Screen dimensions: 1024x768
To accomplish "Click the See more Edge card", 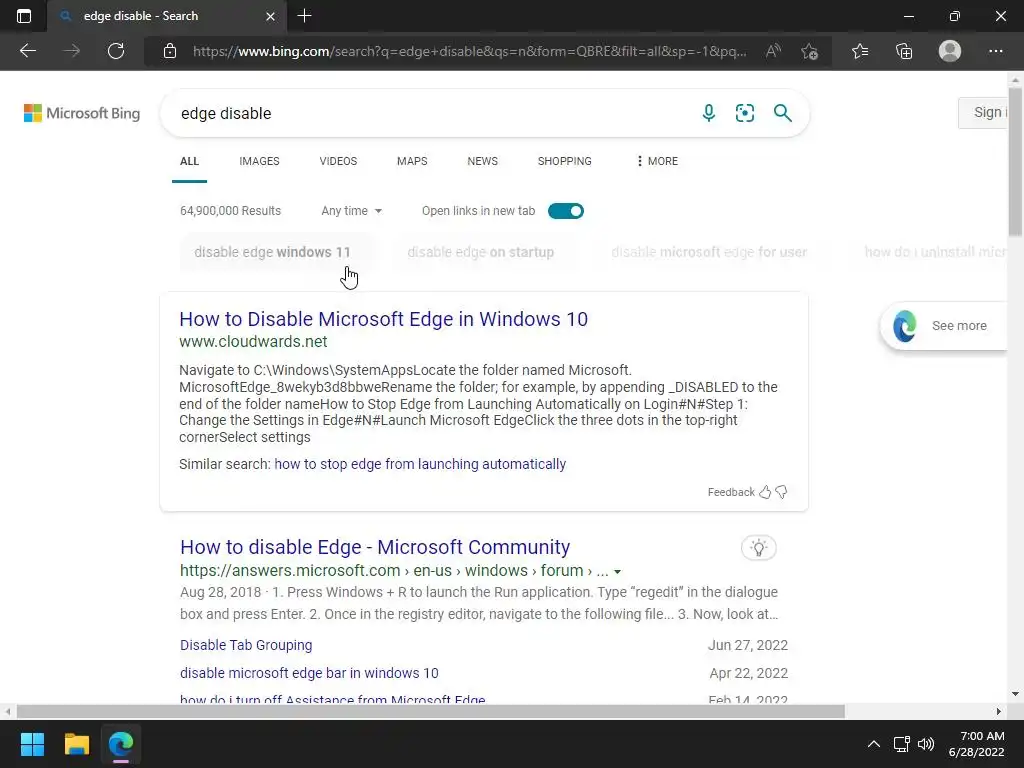I will (x=944, y=326).
